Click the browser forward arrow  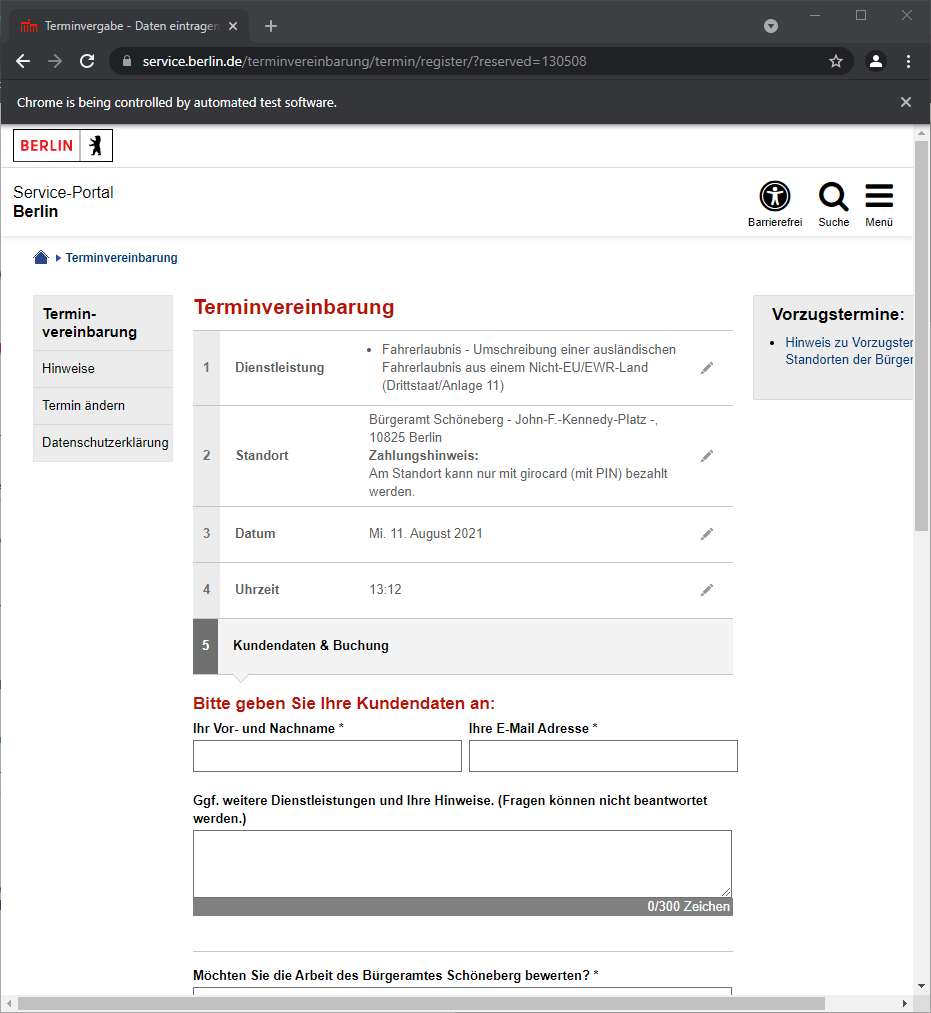(55, 61)
